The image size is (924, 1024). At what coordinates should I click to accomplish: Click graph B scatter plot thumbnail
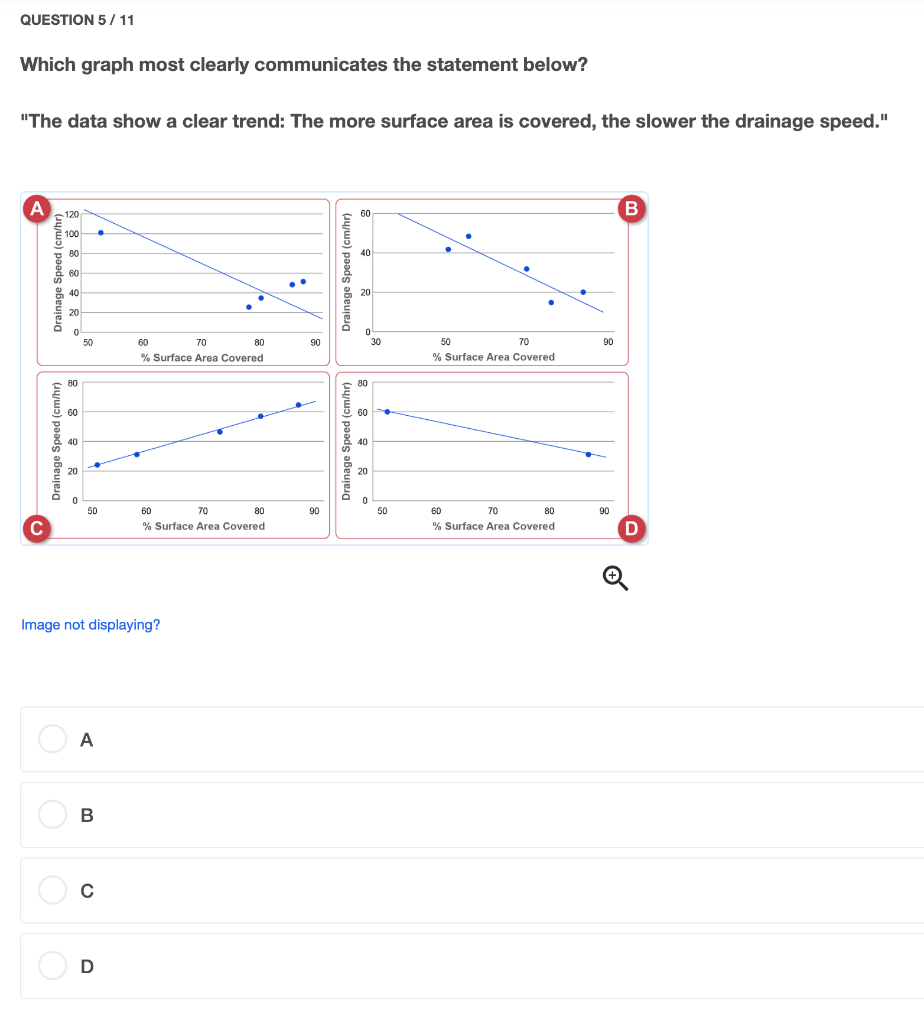pos(482,282)
